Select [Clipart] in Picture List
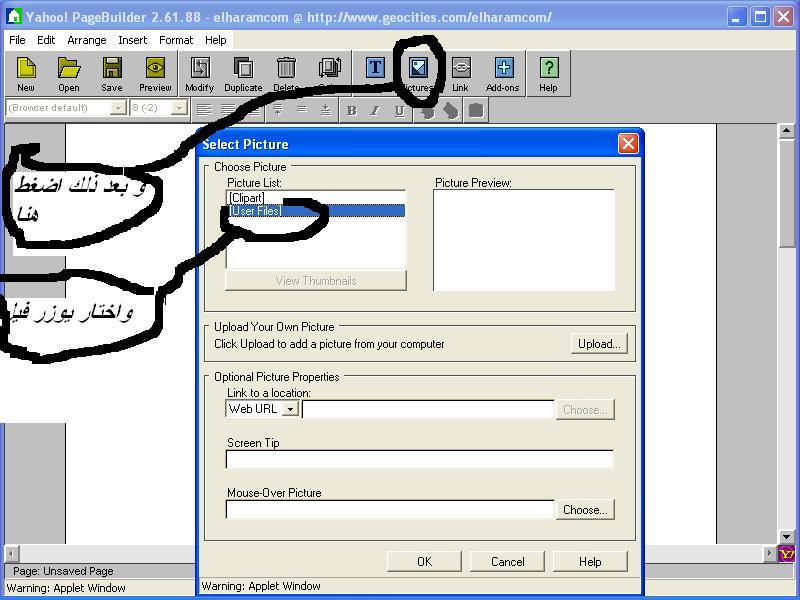 316,197
